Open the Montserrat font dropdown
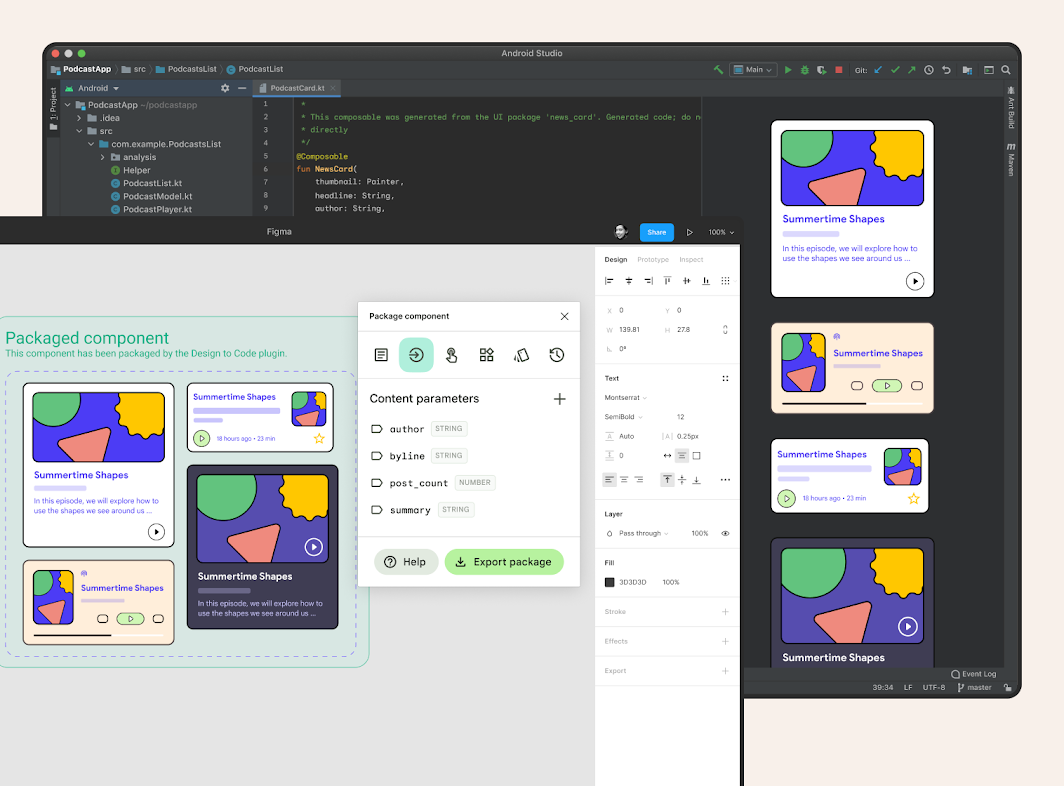 coord(626,398)
